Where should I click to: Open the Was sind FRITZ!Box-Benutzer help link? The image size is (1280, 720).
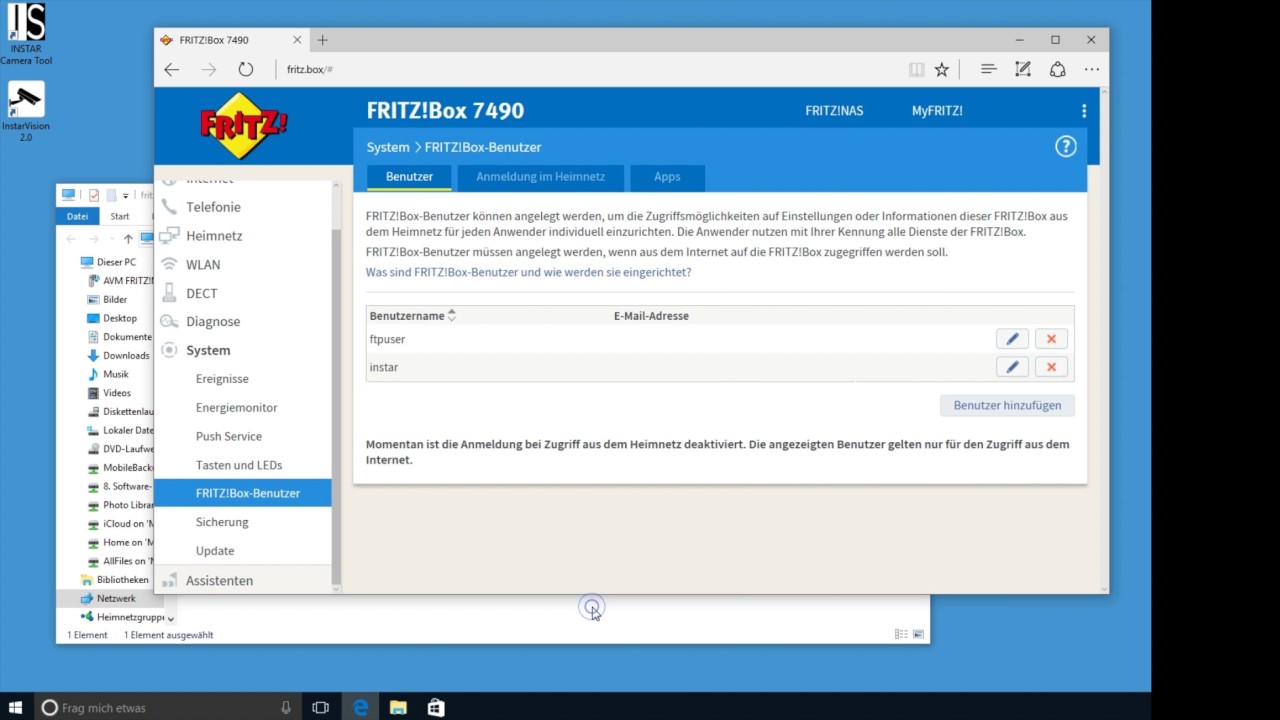(528, 272)
